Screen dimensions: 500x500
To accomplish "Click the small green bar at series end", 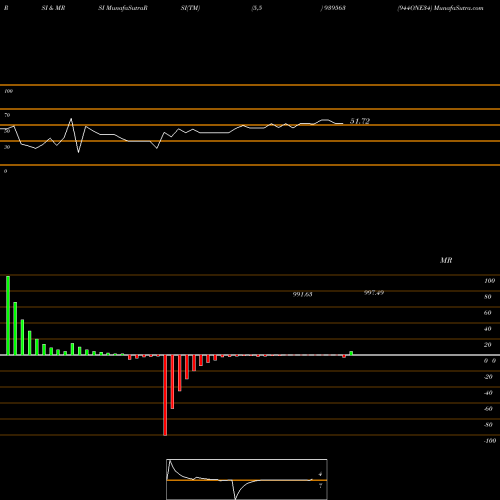I will pyautogui.click(x=351, y=353).
